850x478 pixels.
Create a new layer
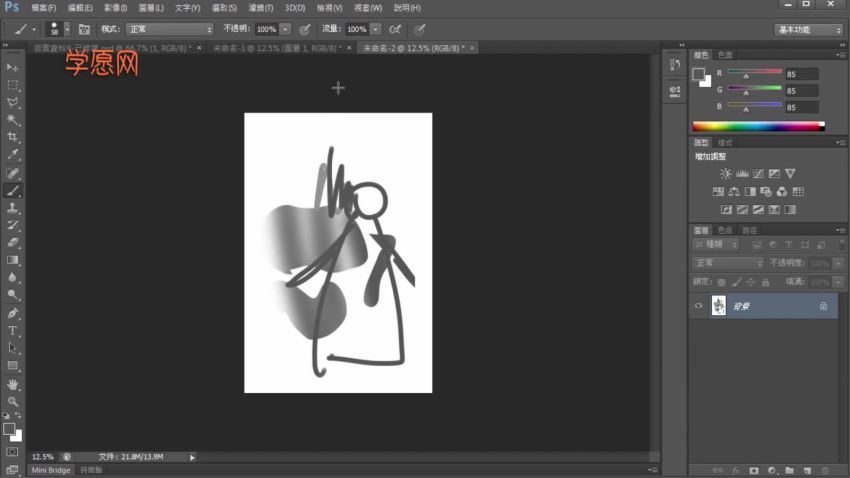tap(807, 470)
